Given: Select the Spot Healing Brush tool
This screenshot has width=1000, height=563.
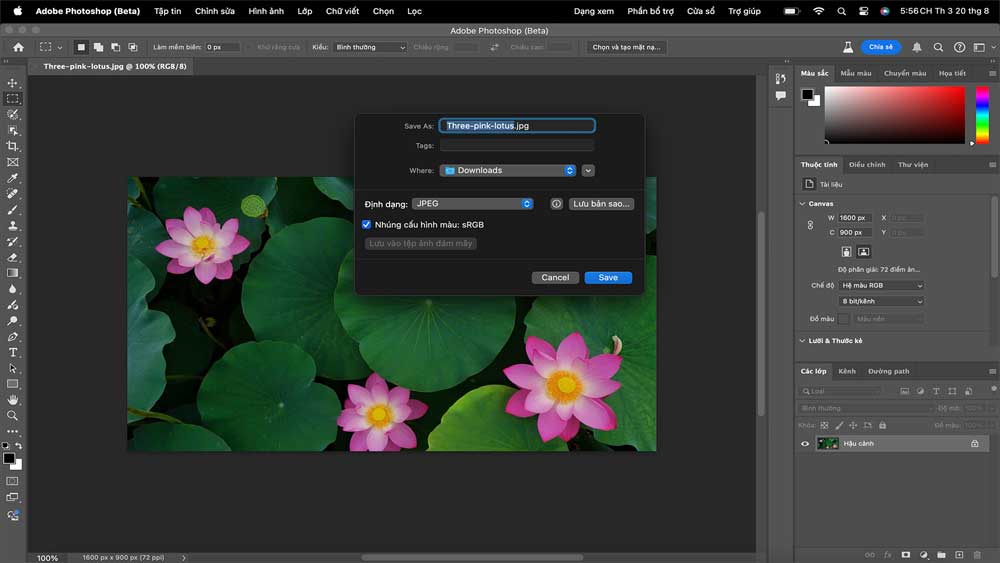Looking at the screenshot, I should pyautogui.click(x=13, y=194).
